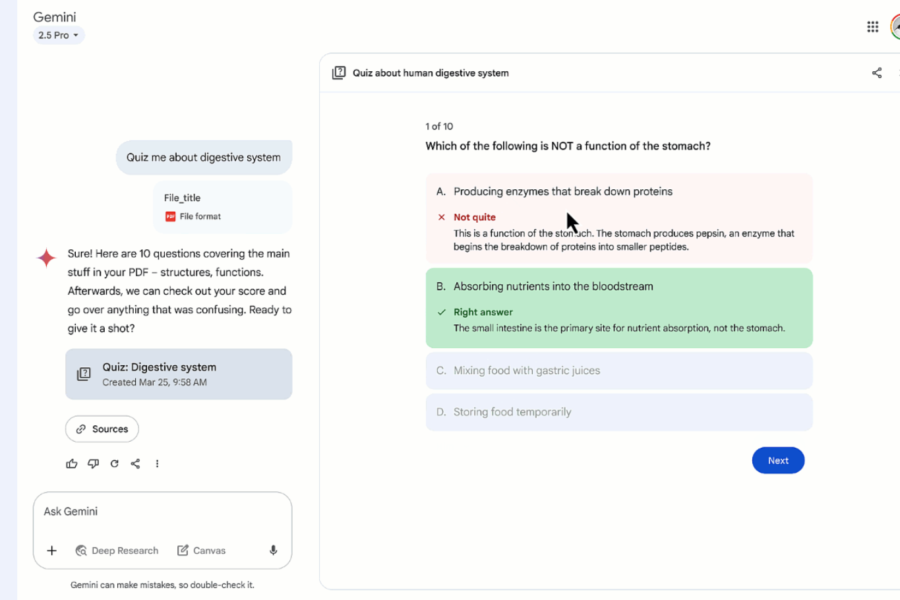Give the response a thumbs down
Screen dimensions: 900x600
[92, 463]
